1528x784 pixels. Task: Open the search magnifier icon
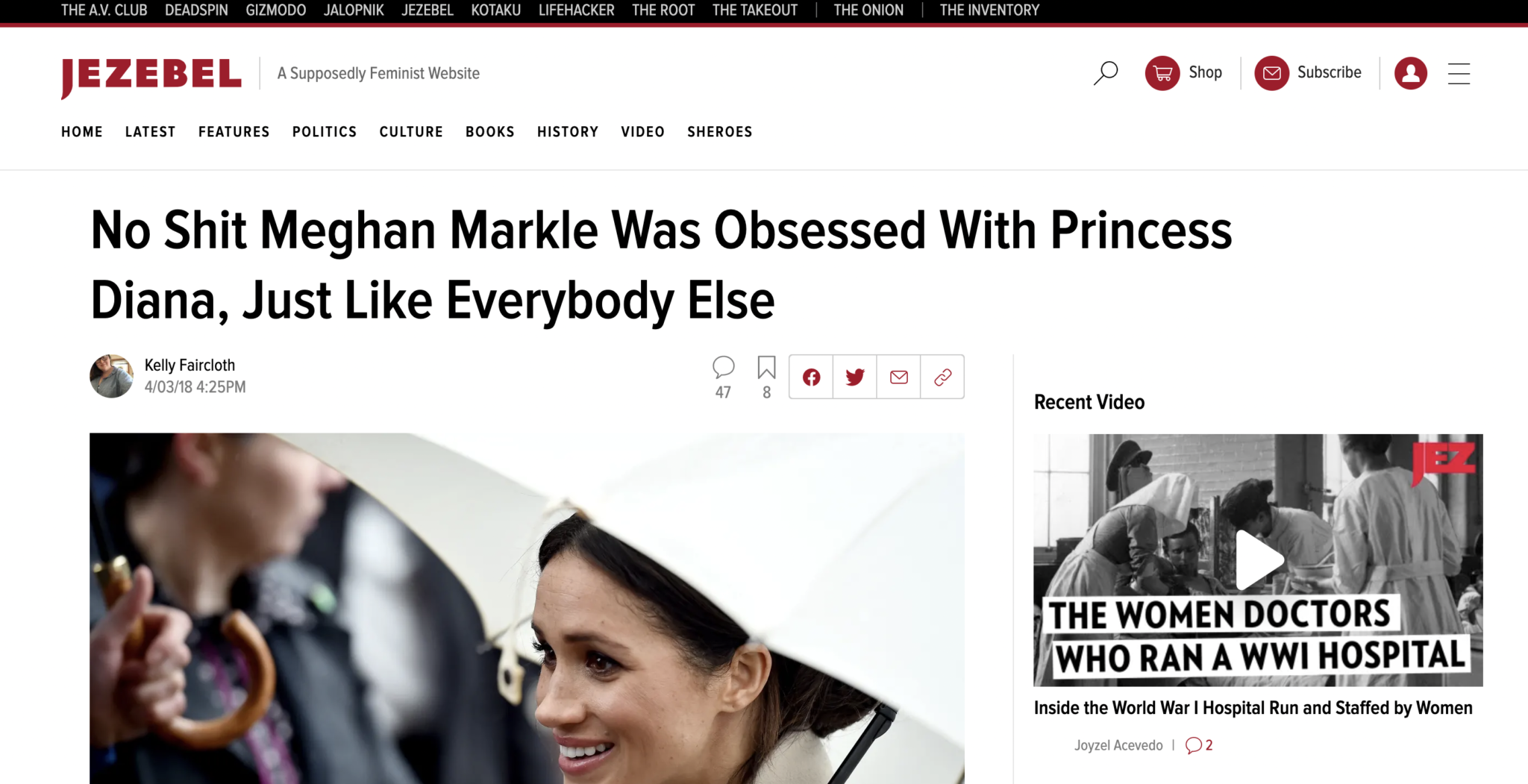tap(1106, 73)
